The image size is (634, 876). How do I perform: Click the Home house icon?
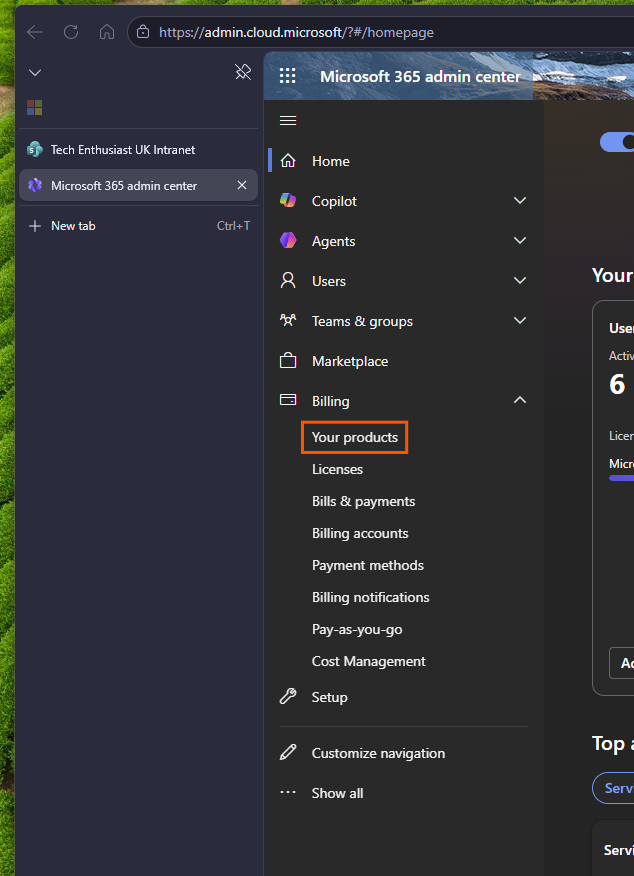[288, 161]
